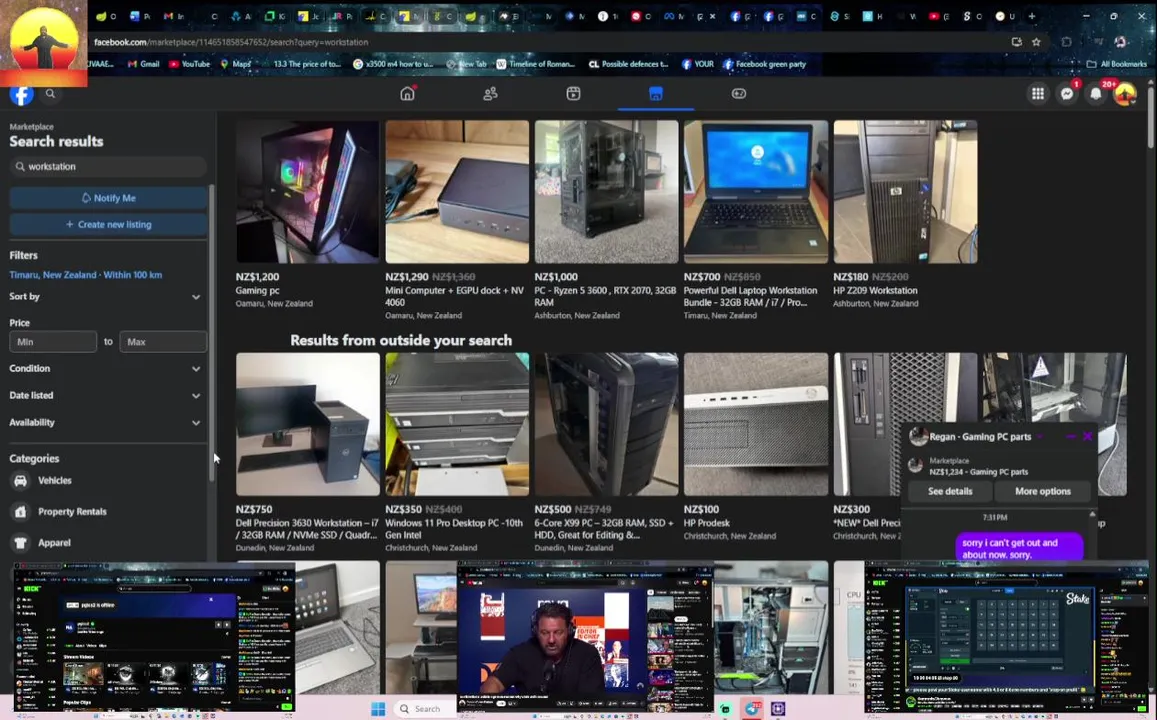Click the Max price field

click(x=162, y=342)
